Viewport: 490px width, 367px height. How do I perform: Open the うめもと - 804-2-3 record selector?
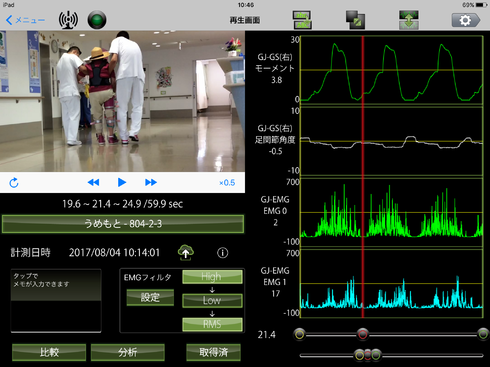123,224
